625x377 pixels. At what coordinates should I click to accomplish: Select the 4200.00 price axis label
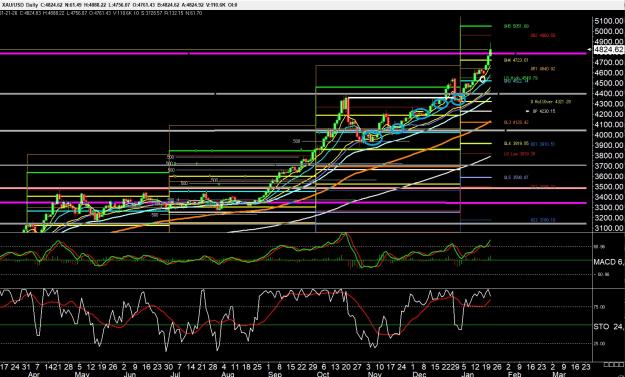pyautogui.click(x=608, y=114)
